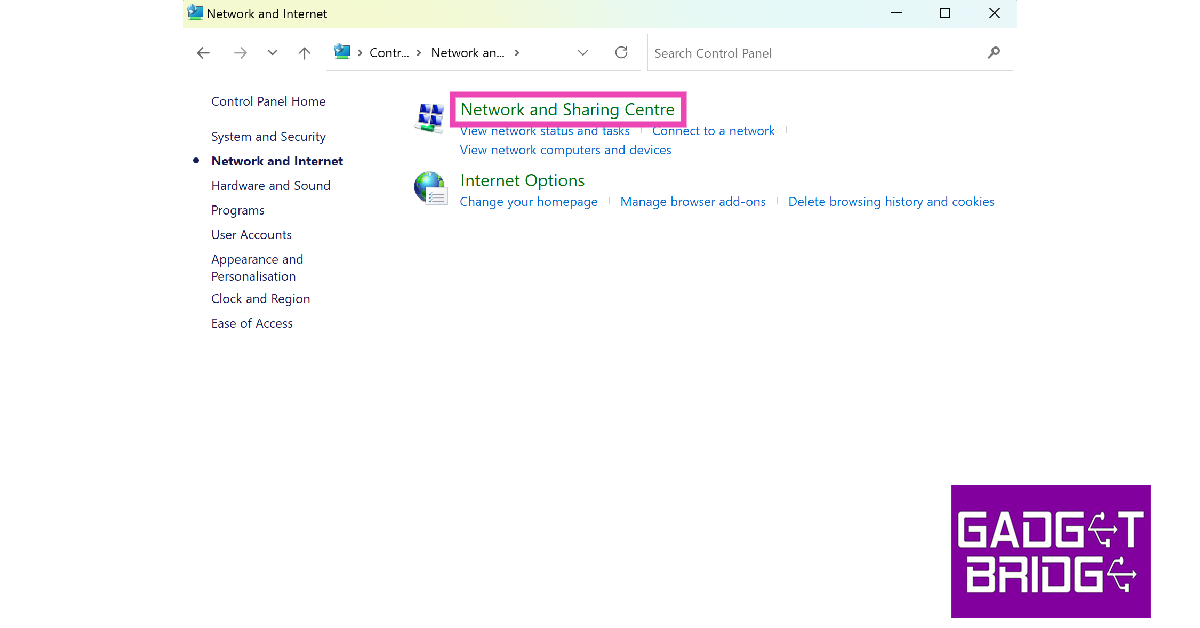Open Network and Sharing Centre
The width and height of the screenshot is (1200, 628).
tap(567, 109)
